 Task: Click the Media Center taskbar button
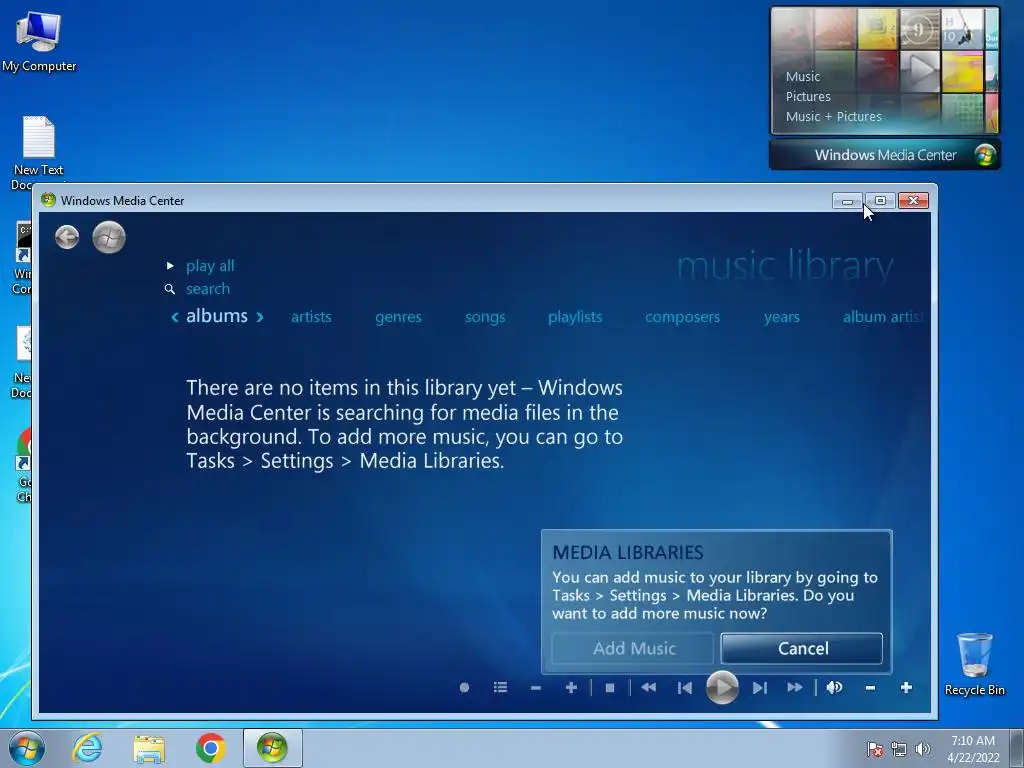point(272,748)
